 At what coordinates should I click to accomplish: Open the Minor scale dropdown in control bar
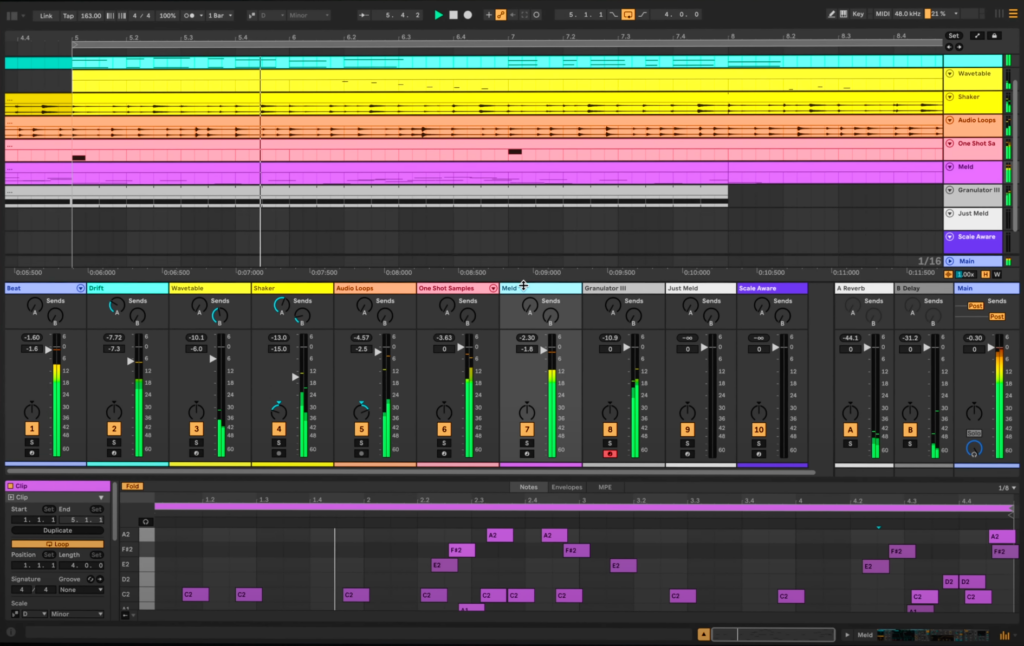(308, 16)
